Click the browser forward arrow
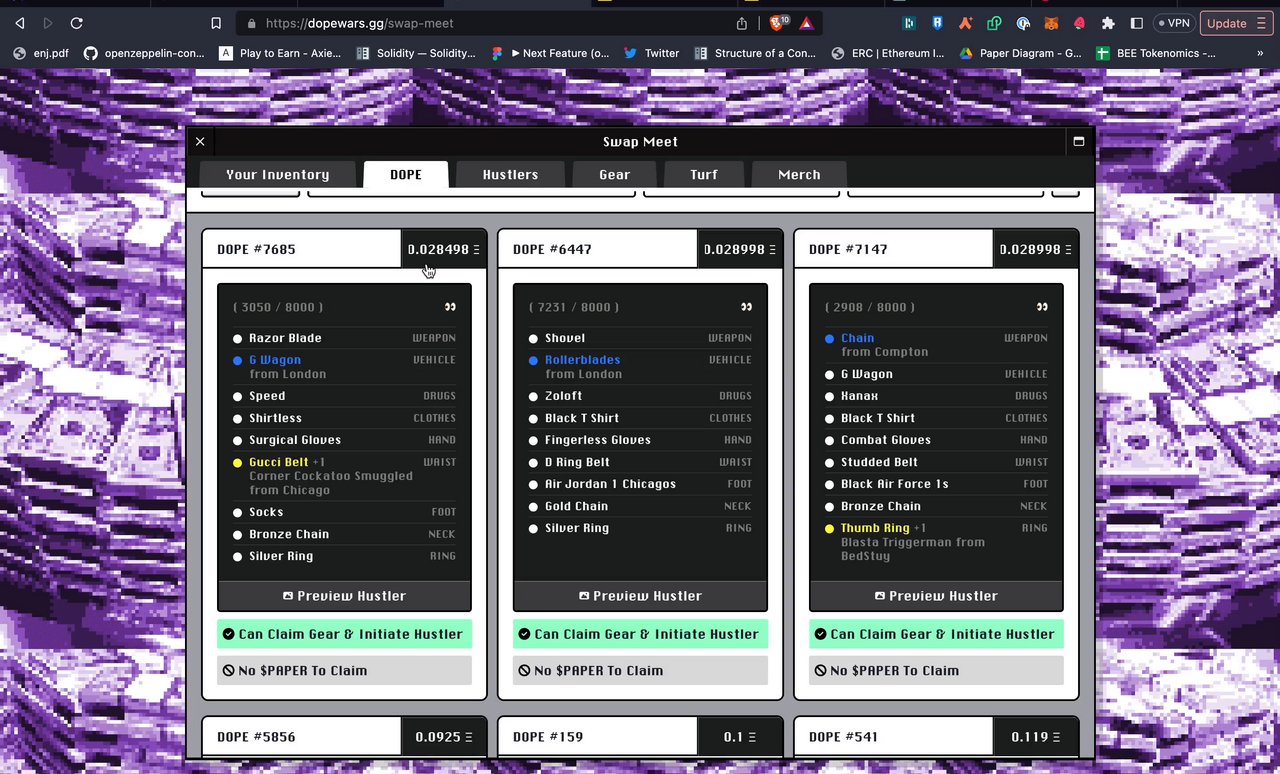 47,23
